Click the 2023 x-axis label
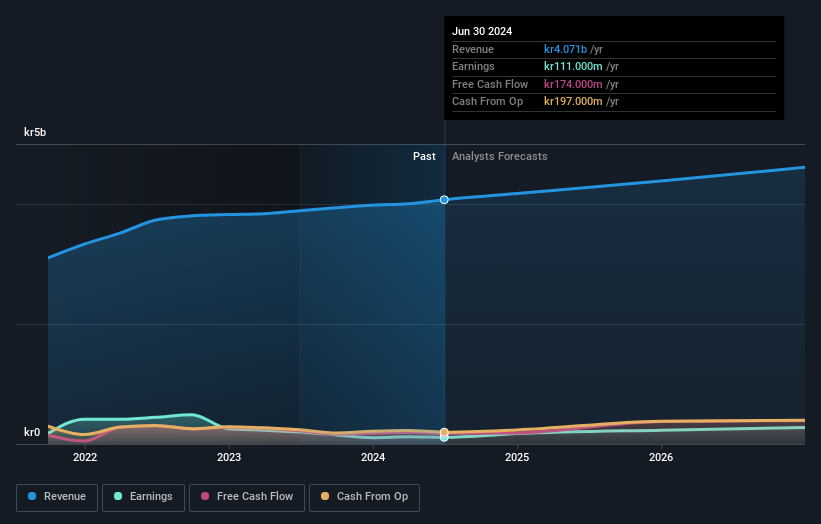 pyautogui.click(x=229, y=457)
